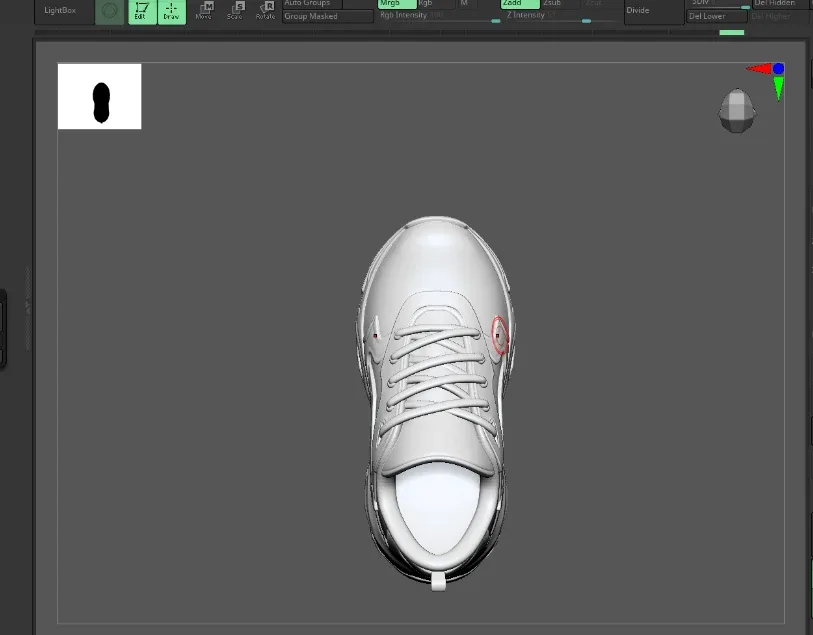Select the Scale icon on the top shelf
This screenshot has width=813, height=635.
click(x=236, y=11)
